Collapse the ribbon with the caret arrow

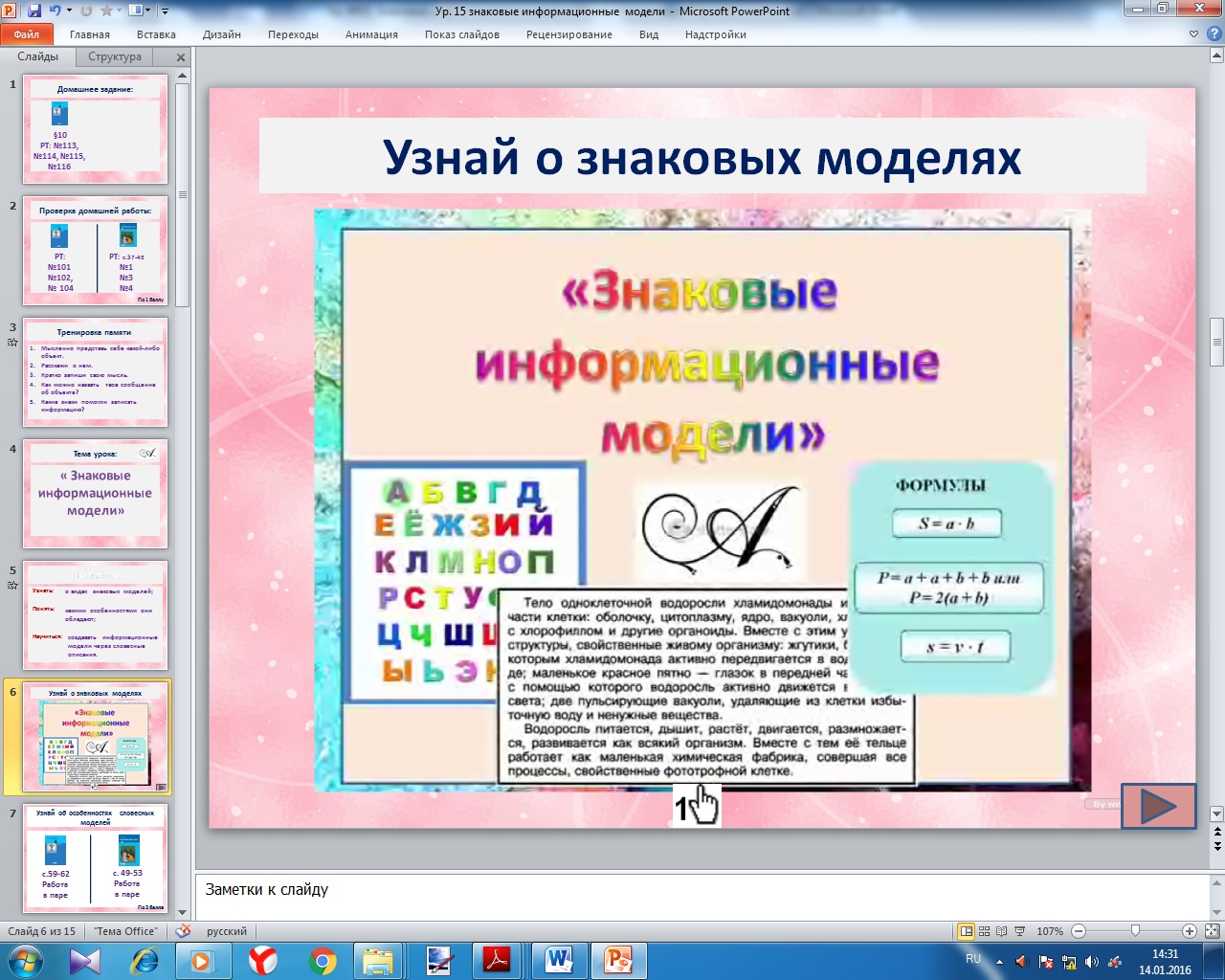[1193, 33]
